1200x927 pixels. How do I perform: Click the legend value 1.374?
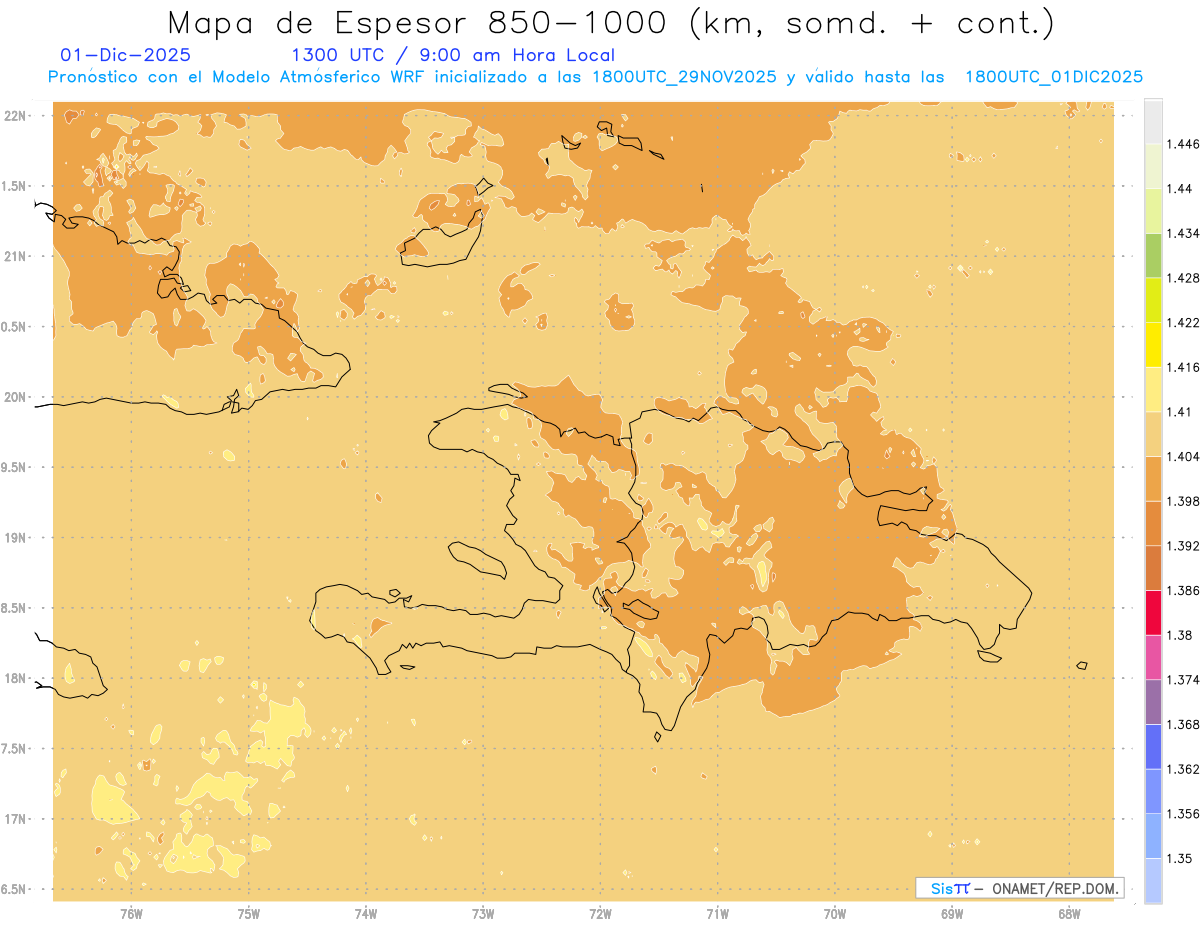1183,680
